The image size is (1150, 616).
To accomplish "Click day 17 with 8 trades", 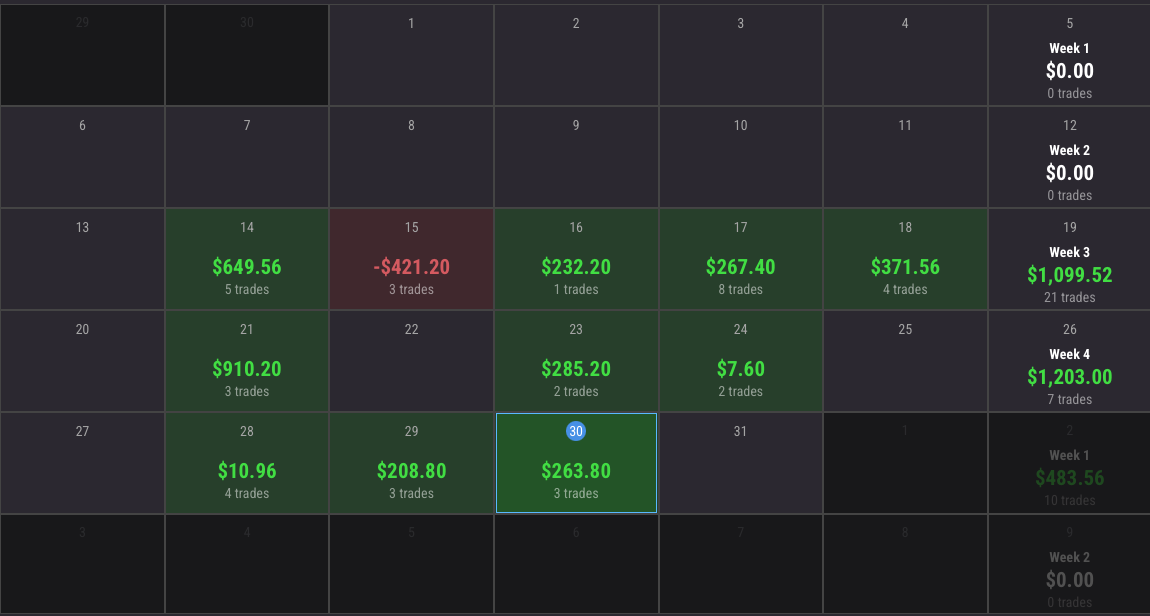I will pyautogui.click(x=740, y=260).
